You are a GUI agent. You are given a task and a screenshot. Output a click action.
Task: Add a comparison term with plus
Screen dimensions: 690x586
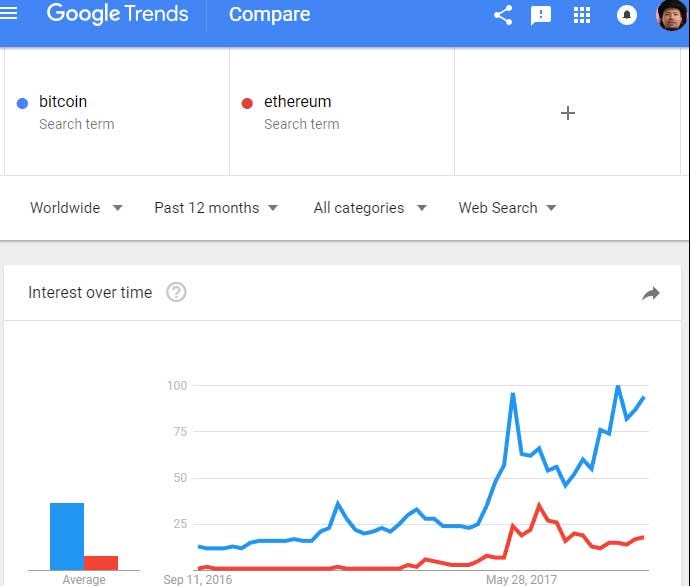(568, 113)
